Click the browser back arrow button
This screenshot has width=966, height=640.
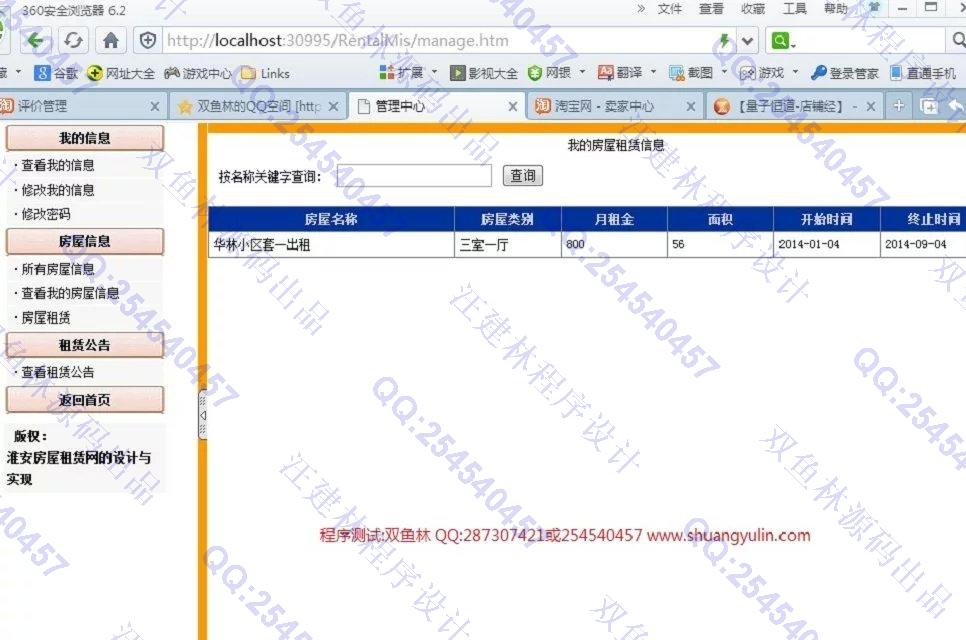coord(34,41)
